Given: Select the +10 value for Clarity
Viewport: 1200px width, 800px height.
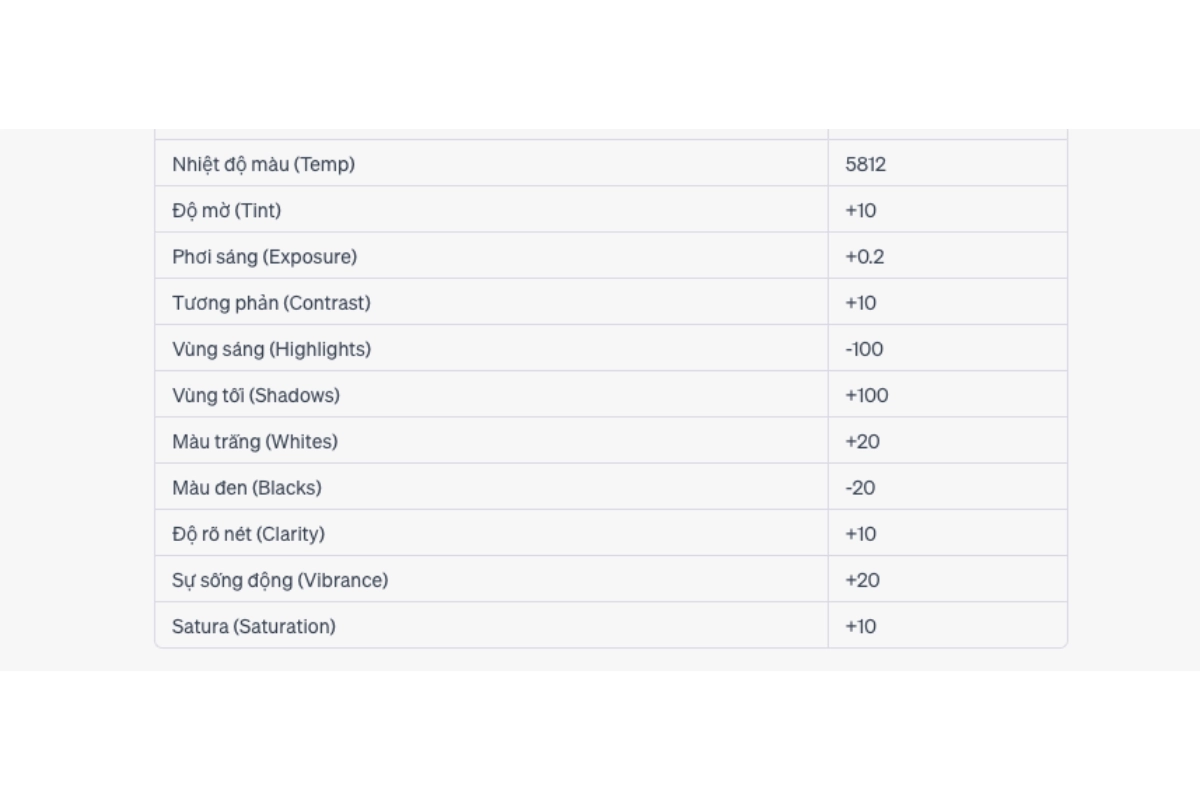Looking at the screenshot, I should tap(860, 534).
